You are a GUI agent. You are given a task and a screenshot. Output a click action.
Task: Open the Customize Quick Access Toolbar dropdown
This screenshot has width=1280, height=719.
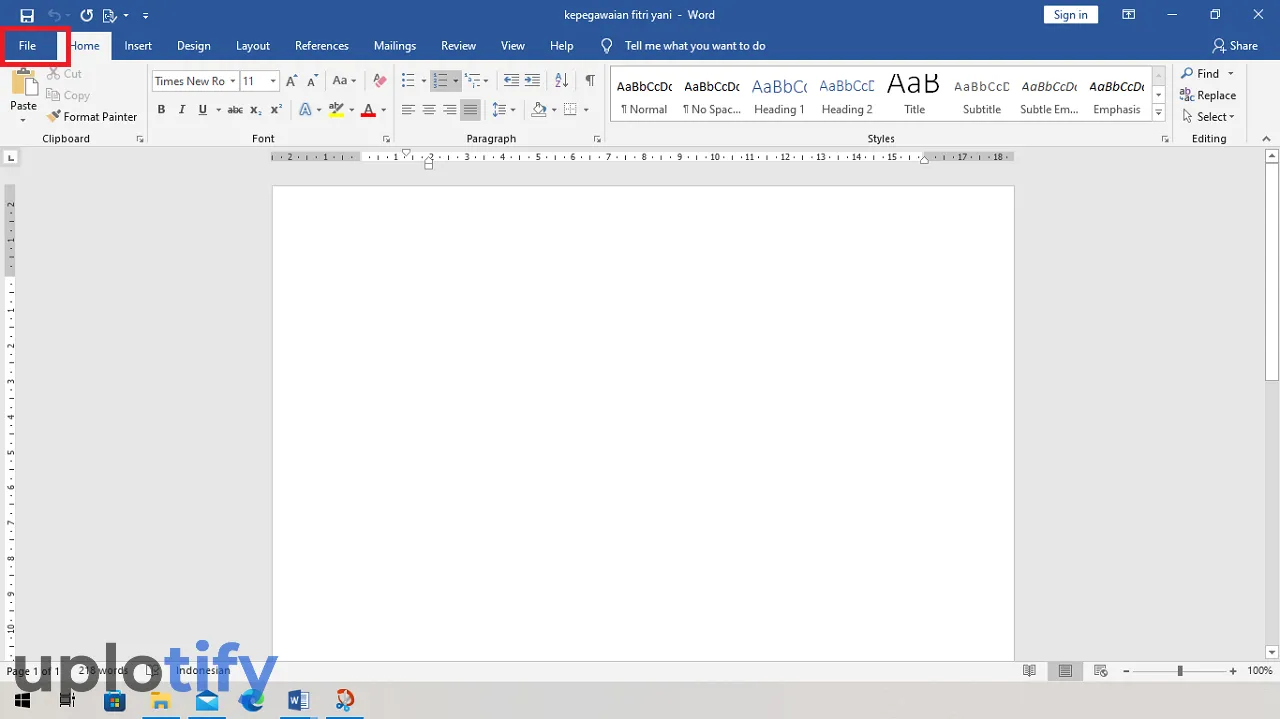pos(146,16)
